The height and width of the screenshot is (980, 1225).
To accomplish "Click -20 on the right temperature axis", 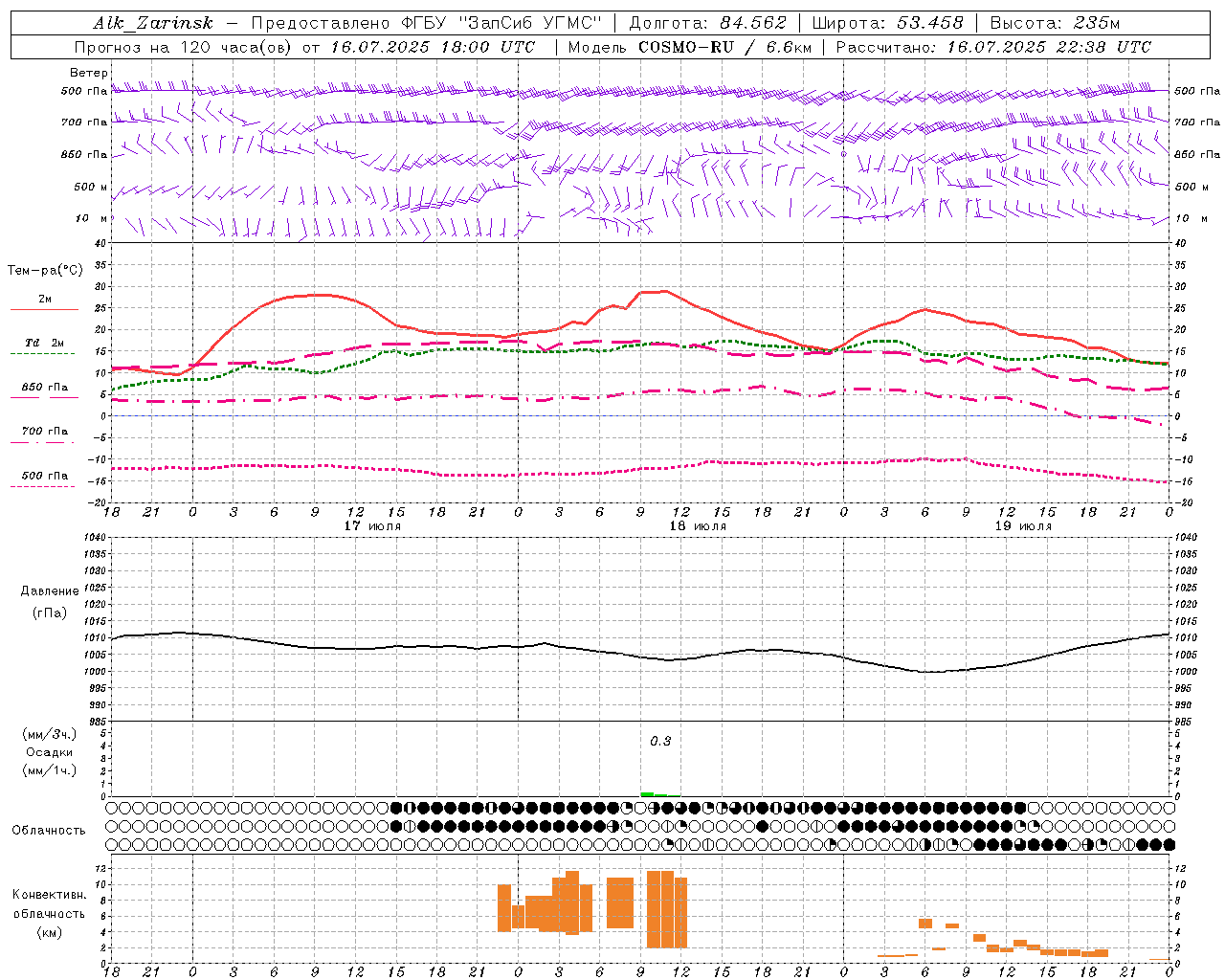I will point(1182,503).
